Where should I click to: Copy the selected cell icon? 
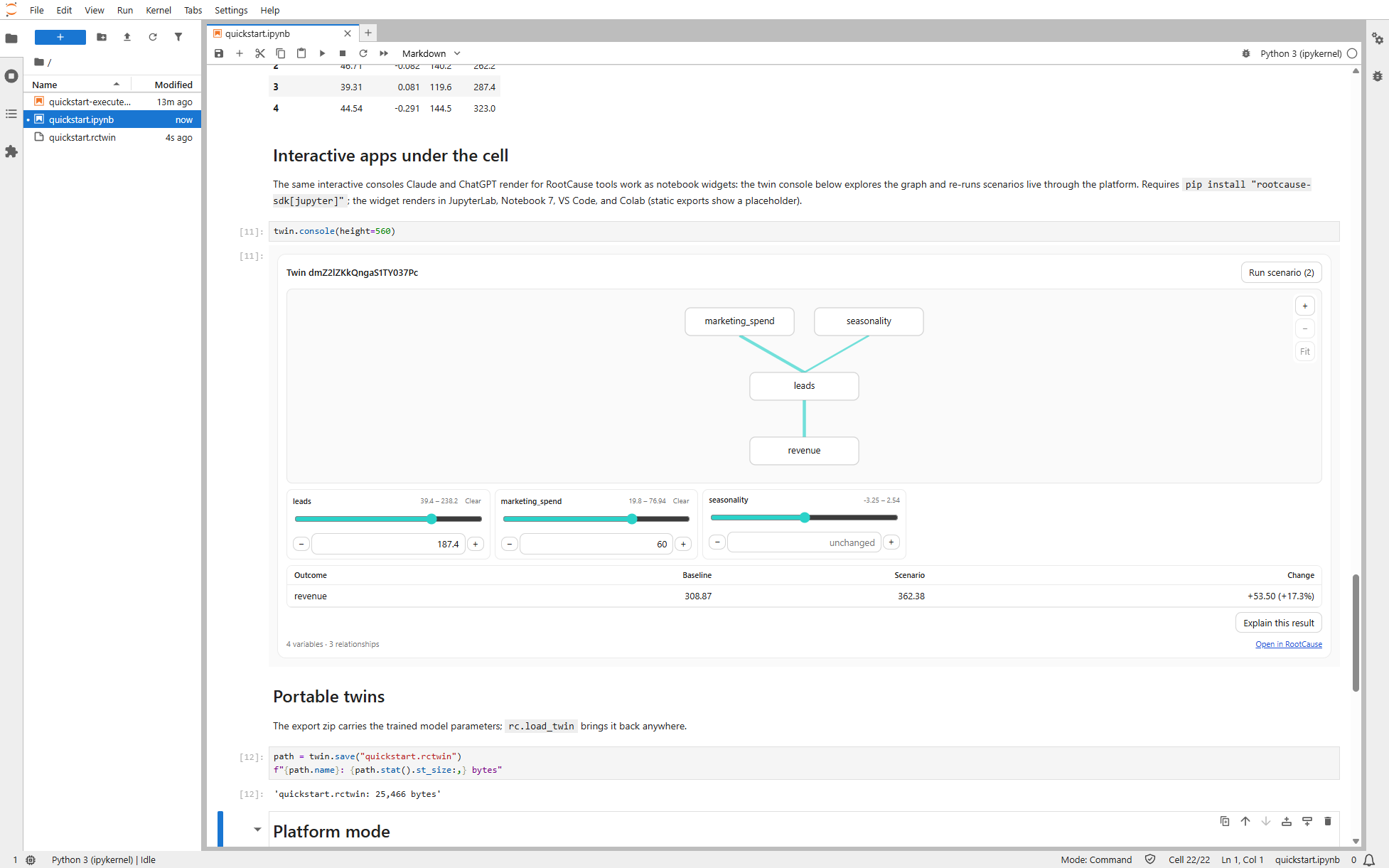tap(281, 53)
